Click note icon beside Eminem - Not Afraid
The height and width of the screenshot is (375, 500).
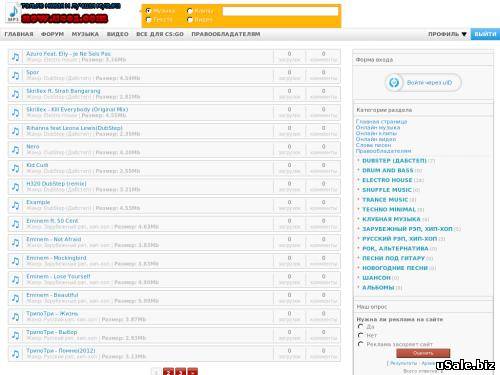click(15, 242)
